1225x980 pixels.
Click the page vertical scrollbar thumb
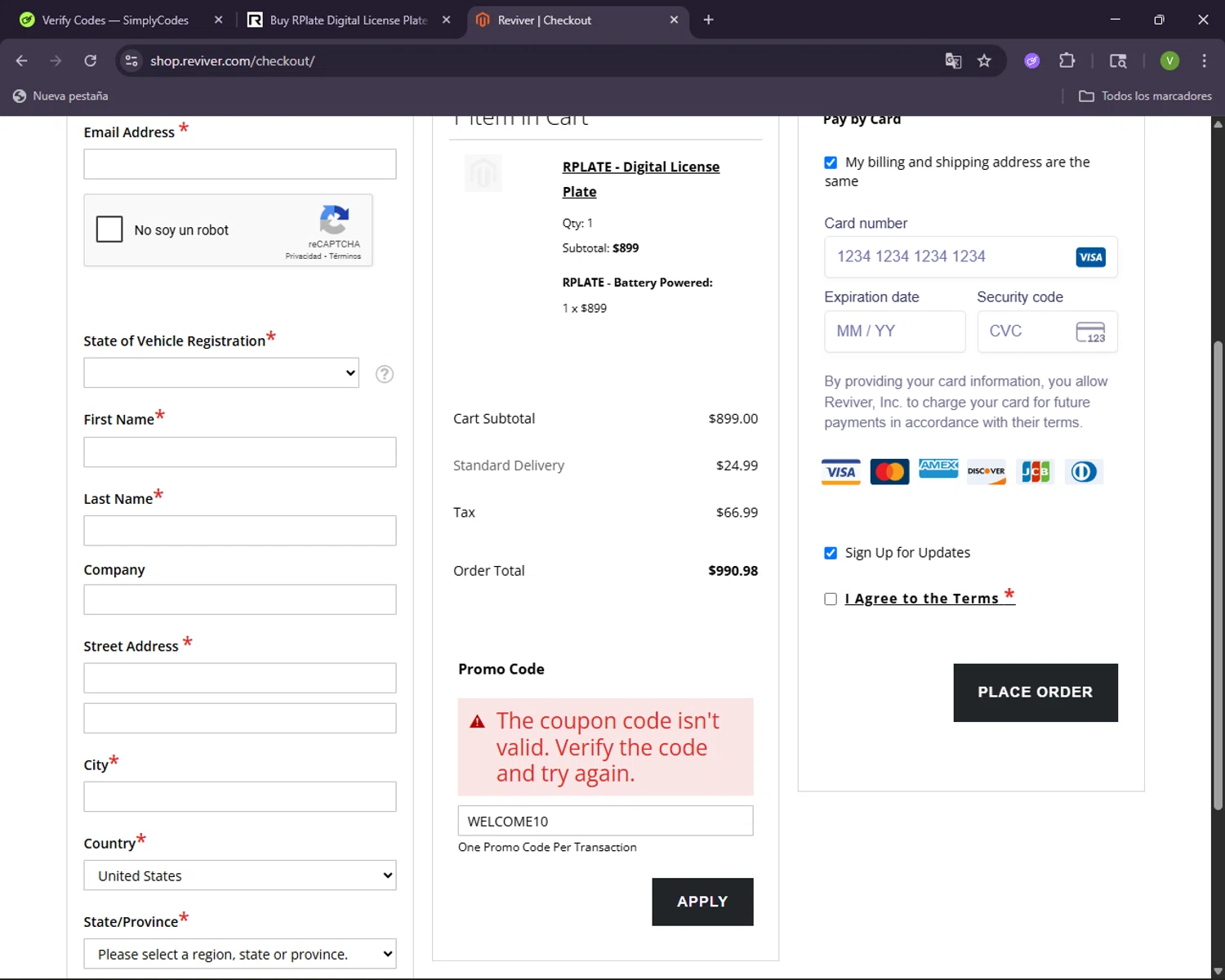point(1218,576)
